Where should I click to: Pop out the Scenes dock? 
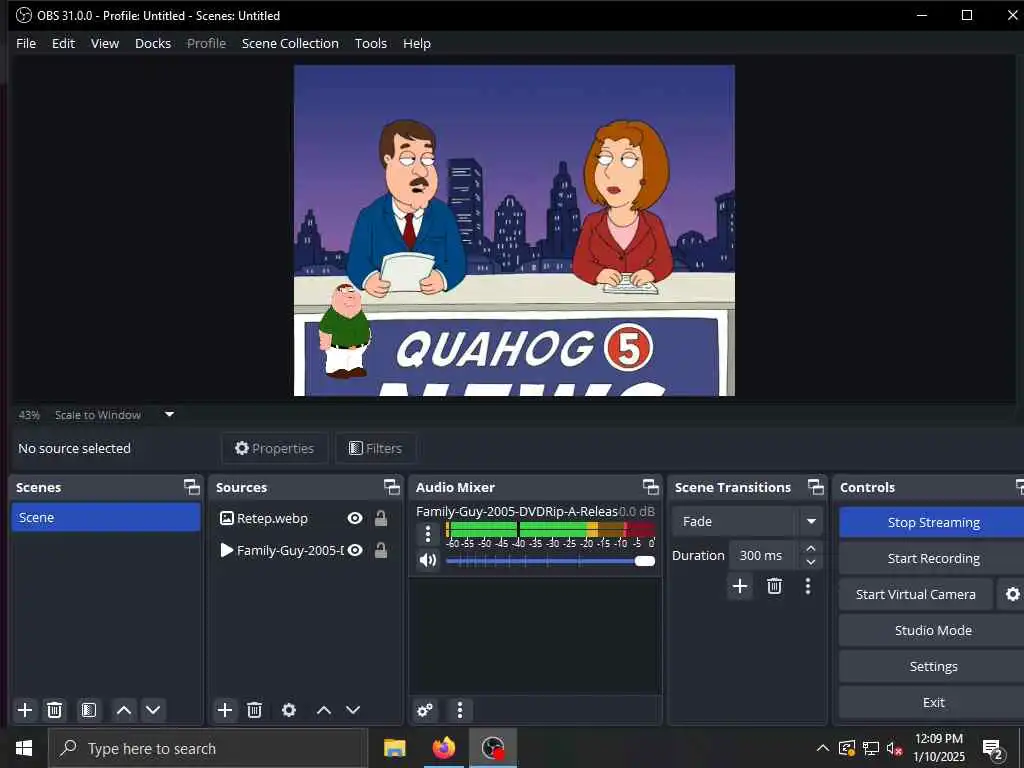(x=191, y=487)
